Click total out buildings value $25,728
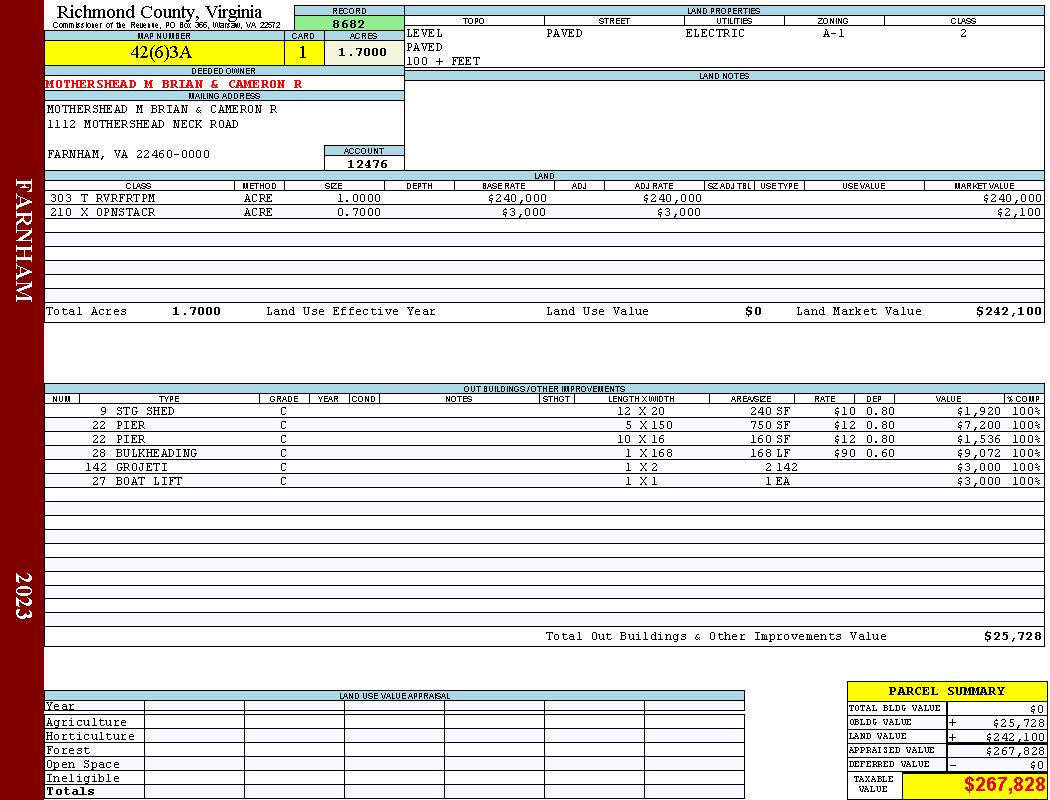This screenshot has height=800, width=1050. coord(1013,637)
